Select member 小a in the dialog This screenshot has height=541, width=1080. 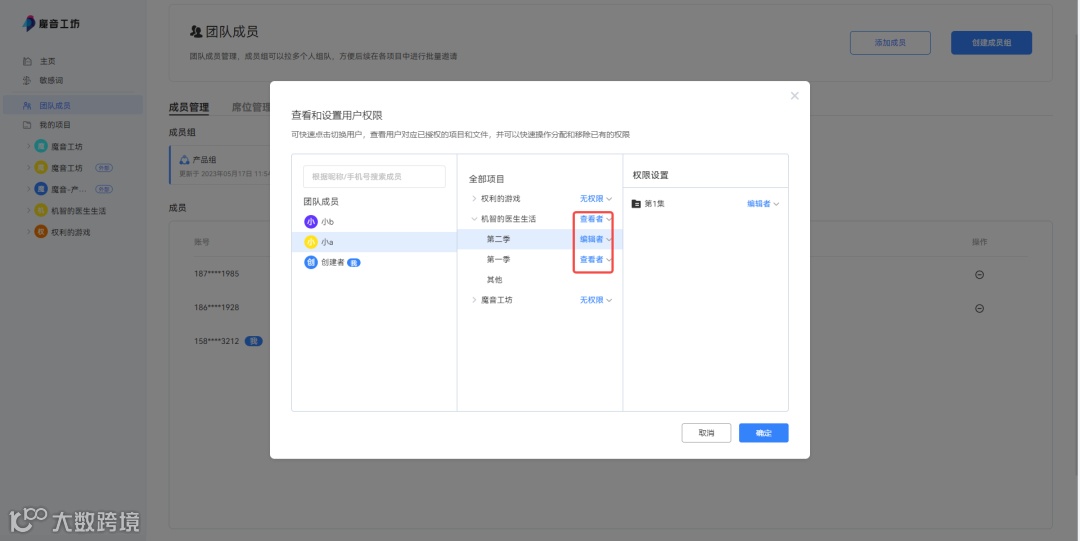(x=374, y=242)
